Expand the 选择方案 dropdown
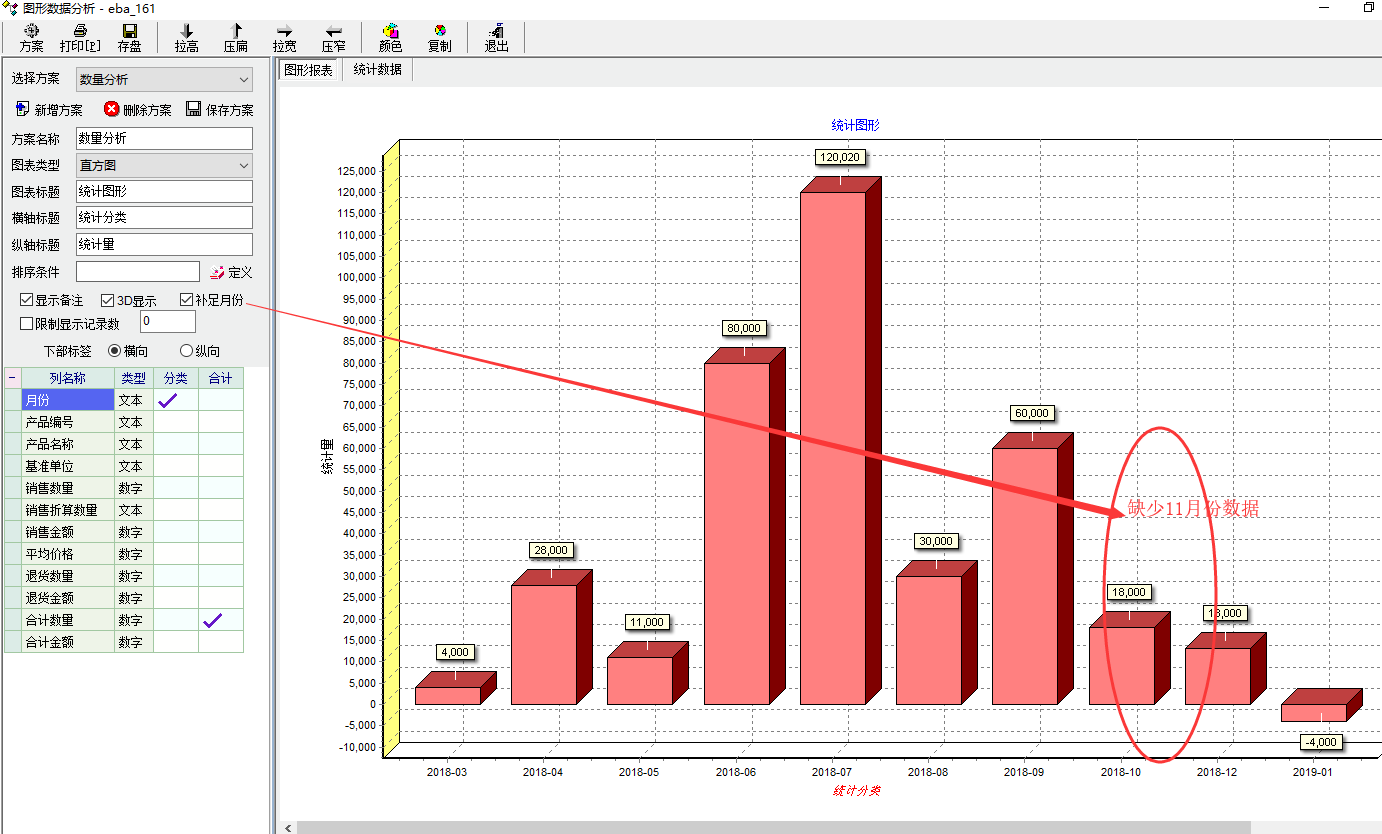The width and height of the screenshot is (1382, 834). click(x=244, y=80)
